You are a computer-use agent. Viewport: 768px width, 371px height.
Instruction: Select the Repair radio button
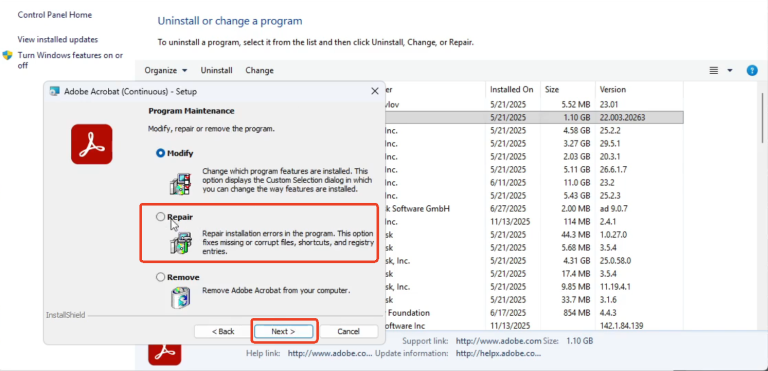point(160,217)
